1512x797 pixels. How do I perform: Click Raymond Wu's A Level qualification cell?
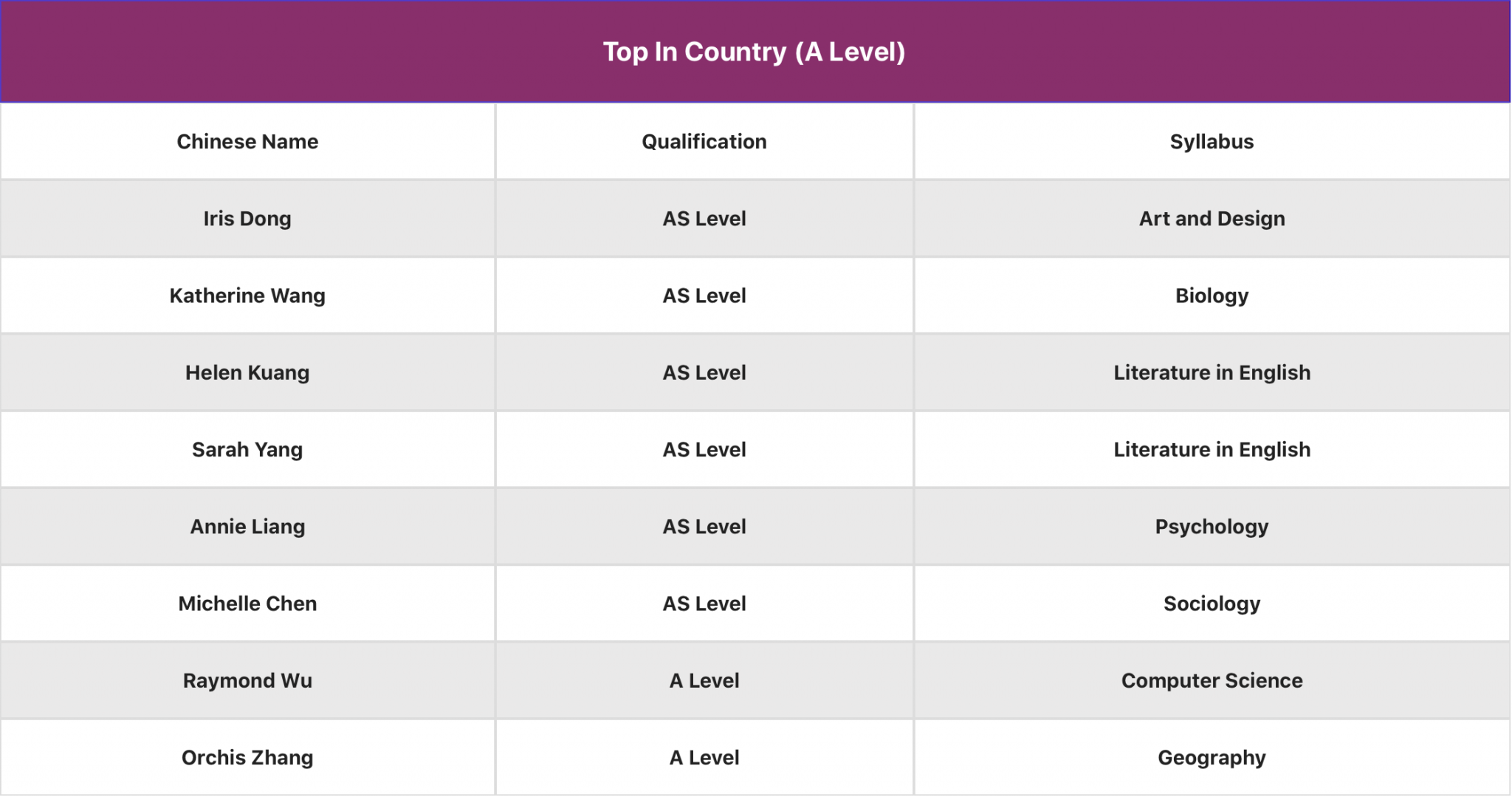[x=704, y=681]
